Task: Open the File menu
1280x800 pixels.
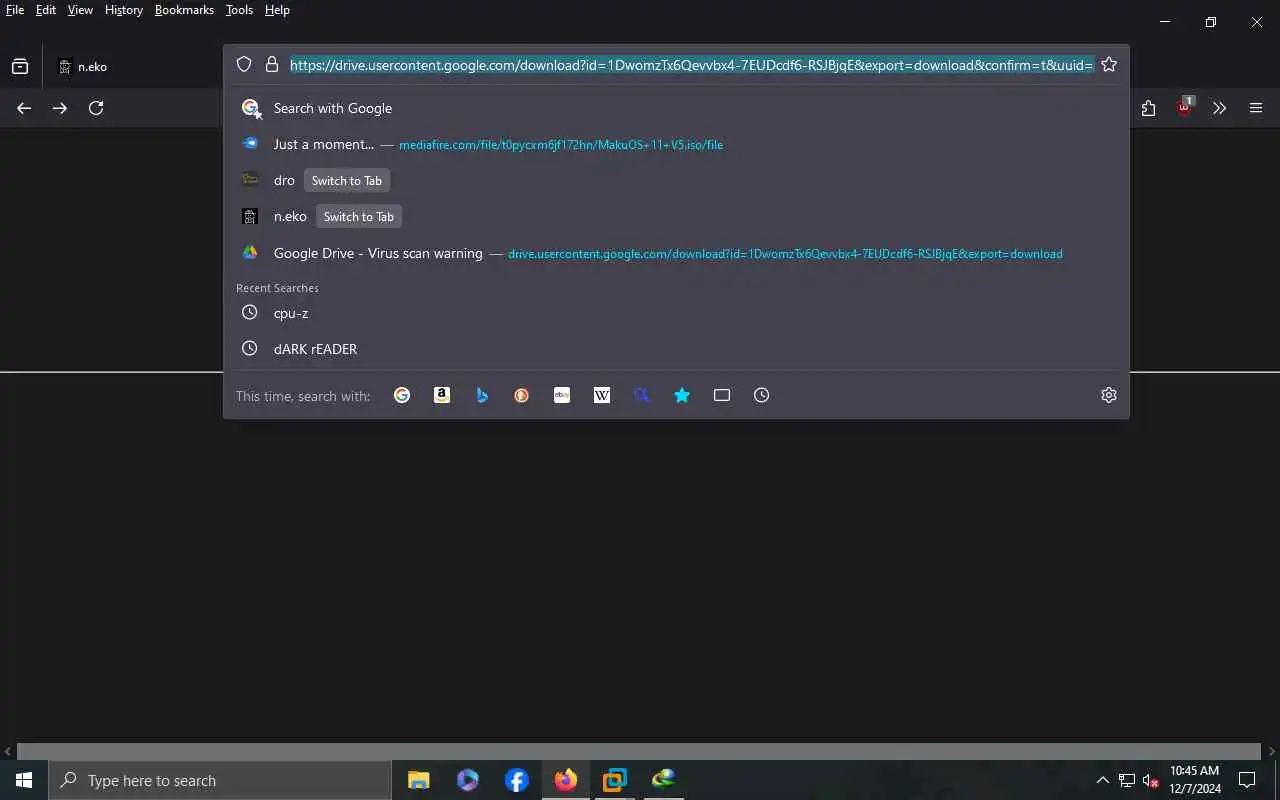Action: point(15,10)
